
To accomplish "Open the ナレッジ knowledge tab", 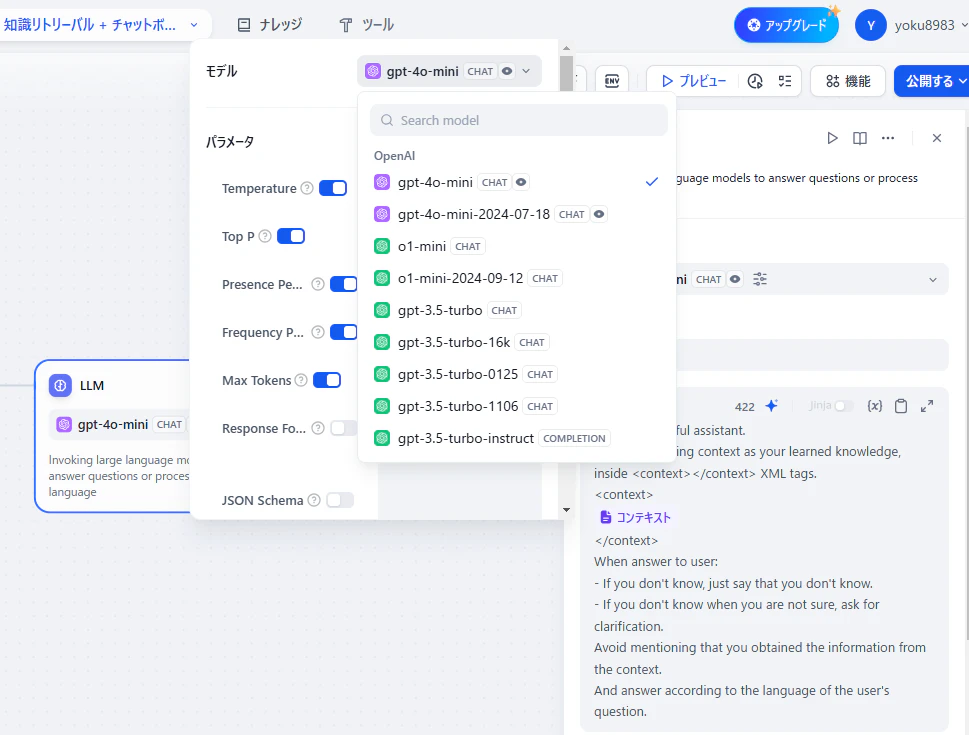I will [x=270, y=25].
